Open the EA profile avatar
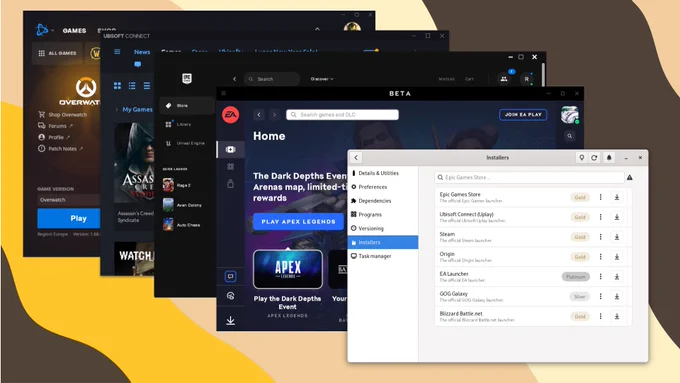This screenshot has width=680, height=383. pos(569,115)
